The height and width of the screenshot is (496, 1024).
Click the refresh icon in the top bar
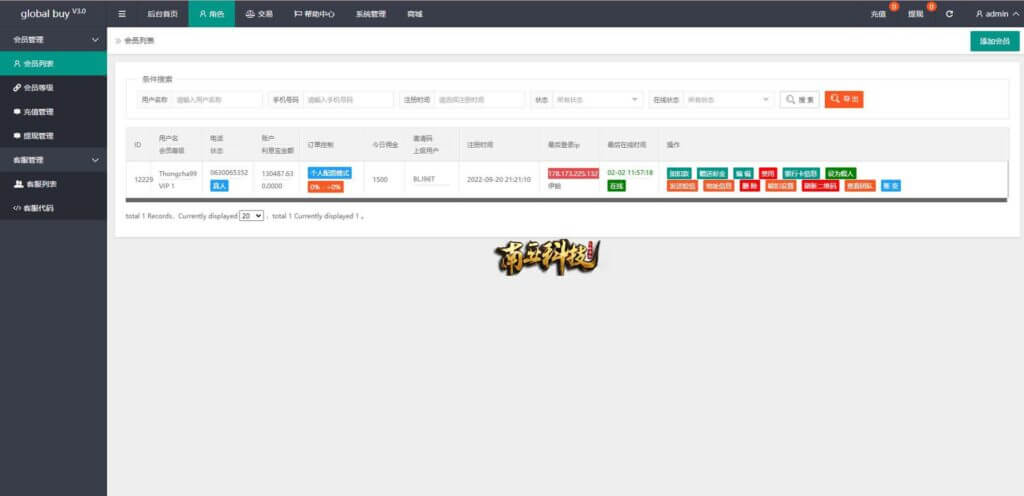tap(949, 14)
